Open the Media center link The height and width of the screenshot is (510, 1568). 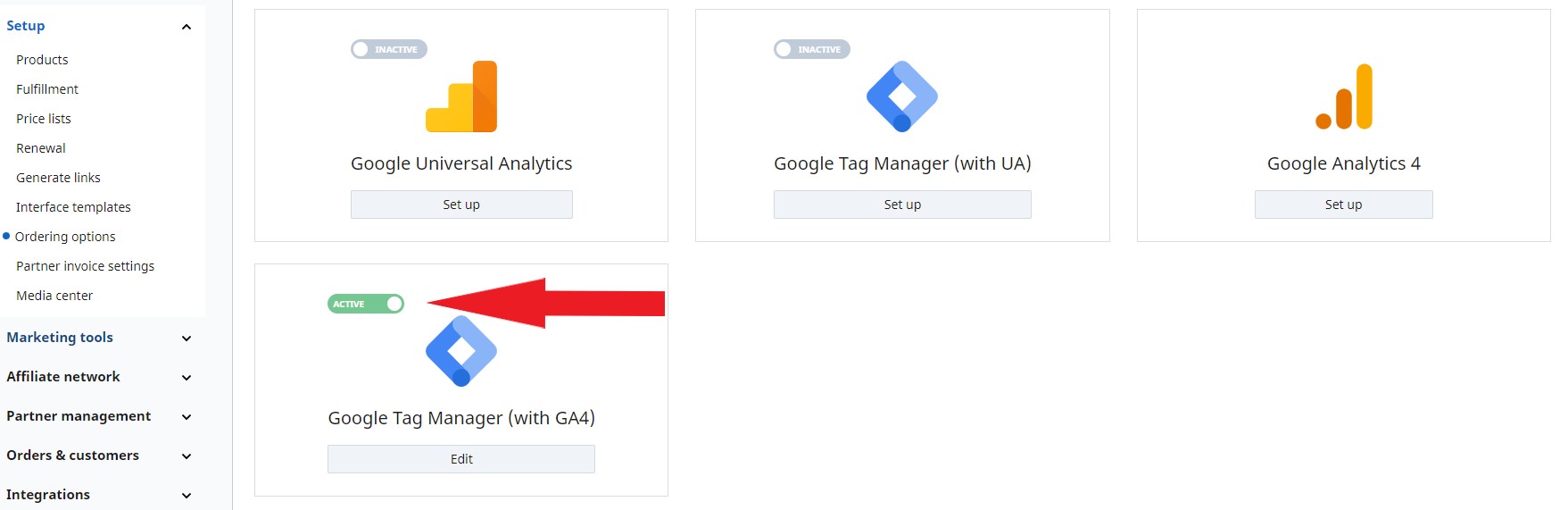pos(54,296)
